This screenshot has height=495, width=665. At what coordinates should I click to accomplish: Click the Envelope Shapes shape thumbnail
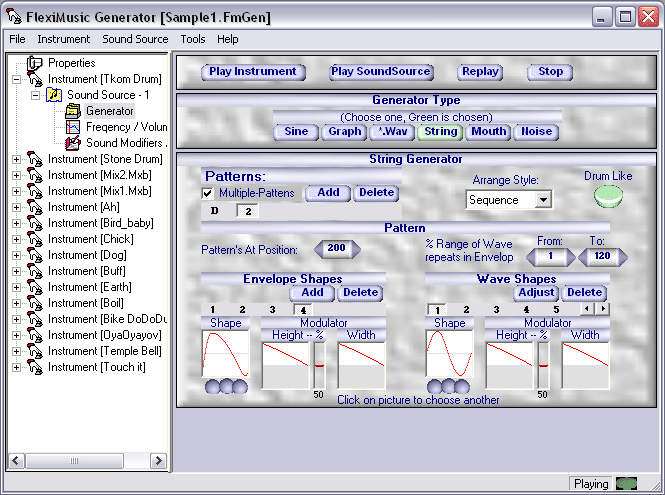226,354
